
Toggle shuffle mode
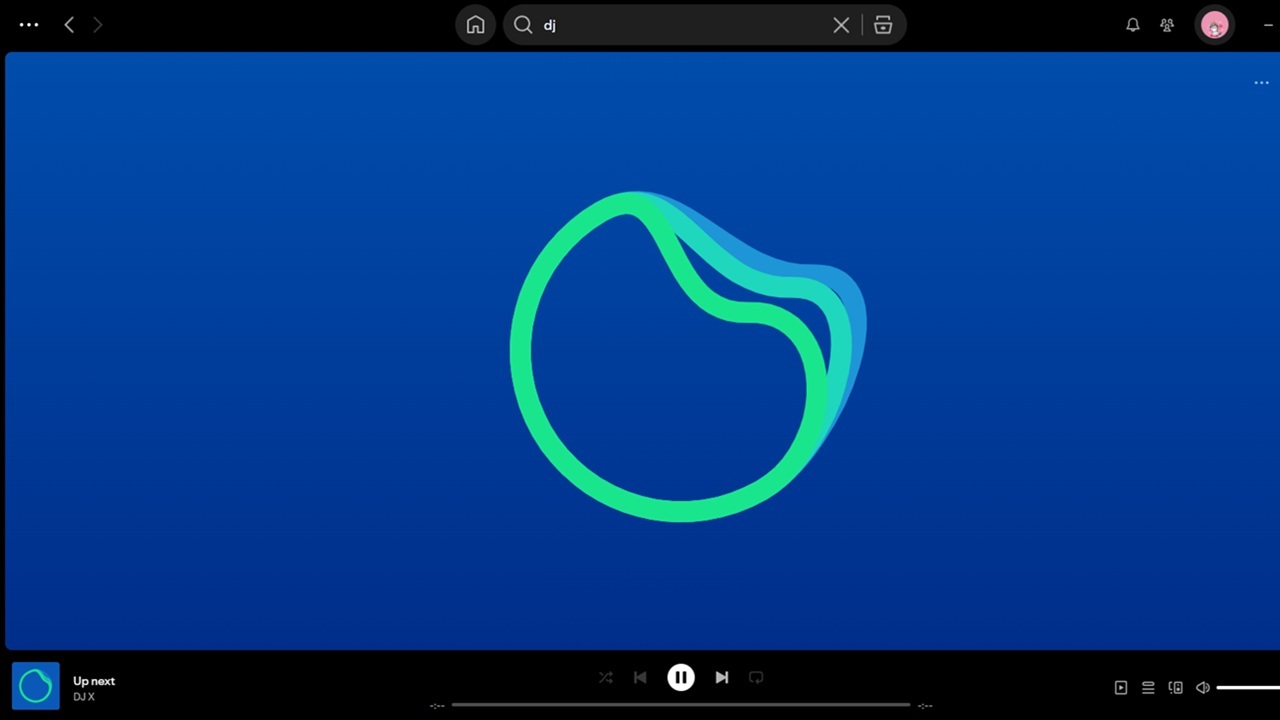(605, 677)
